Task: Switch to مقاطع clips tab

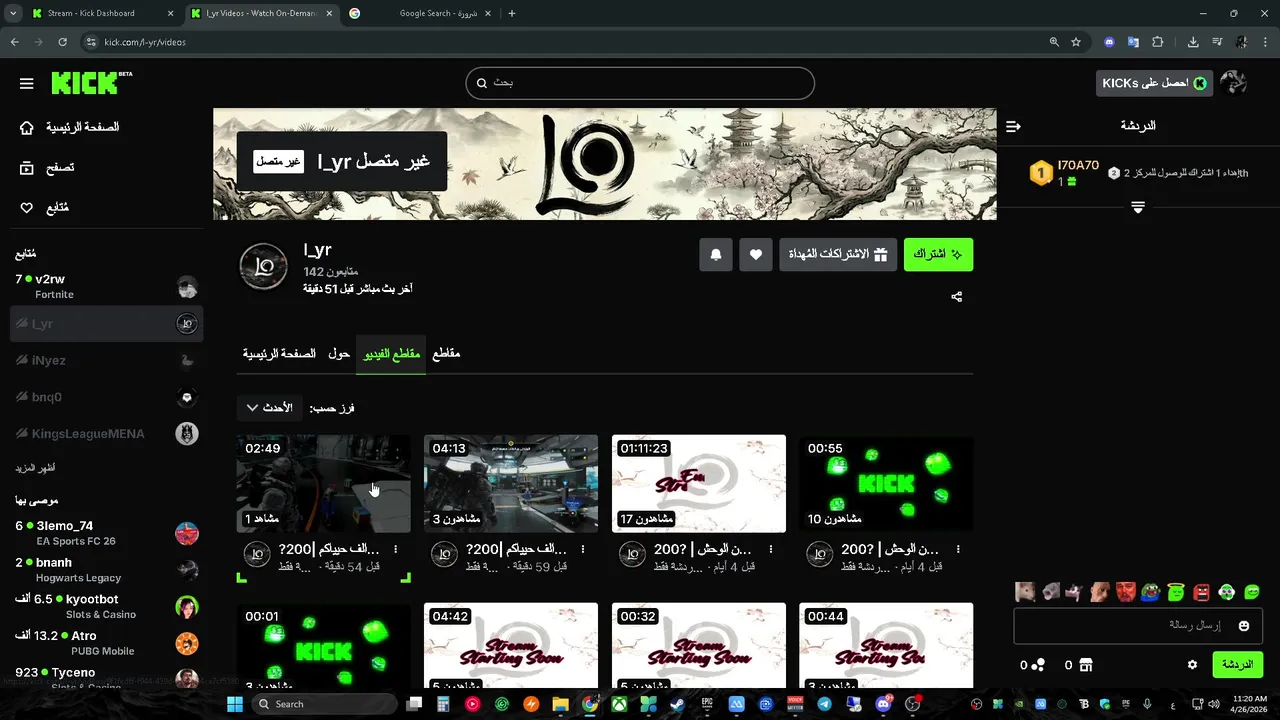Action: (446, 354)
